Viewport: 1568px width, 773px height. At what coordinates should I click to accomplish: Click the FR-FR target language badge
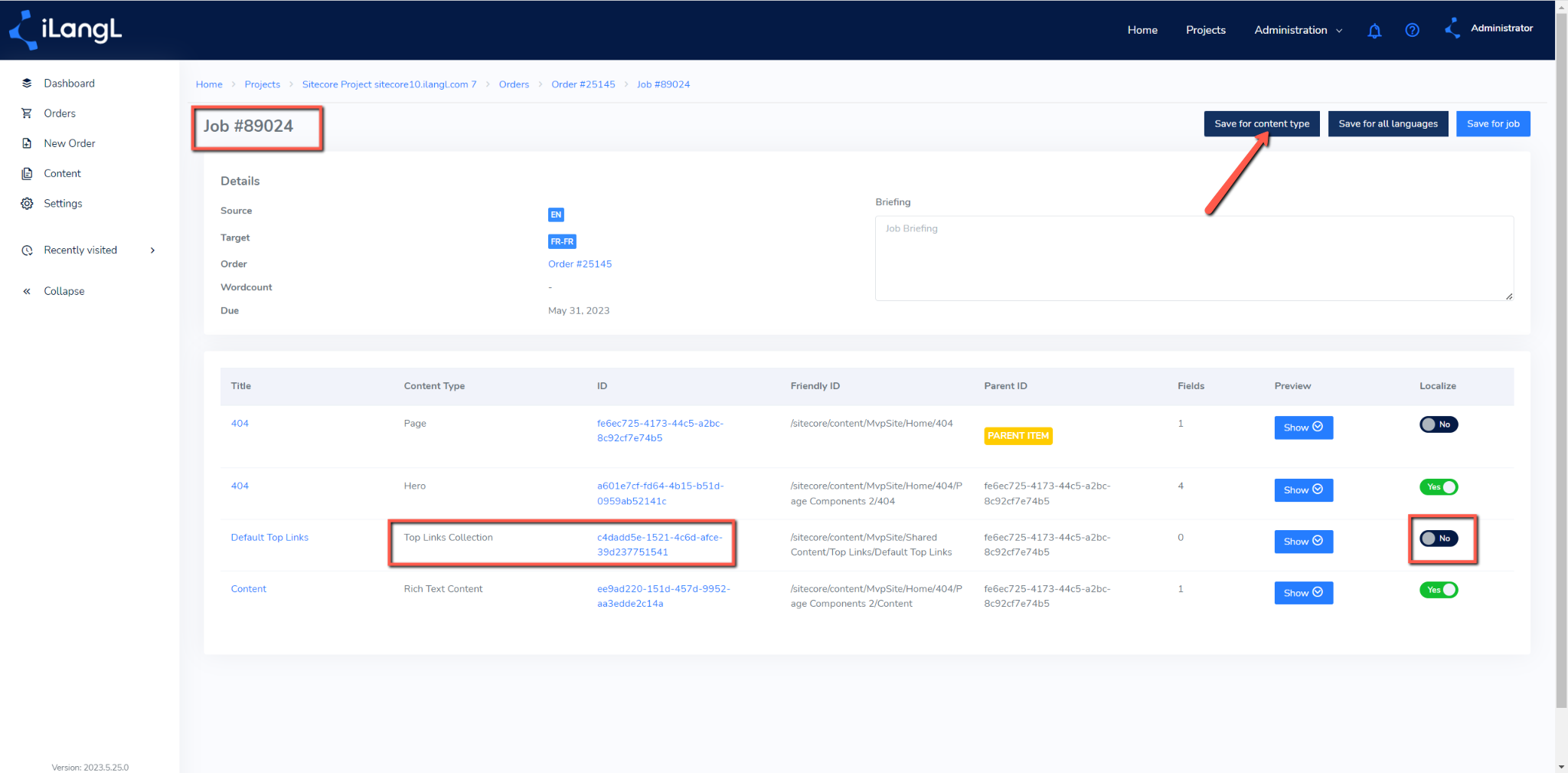(x=562, y=241)
